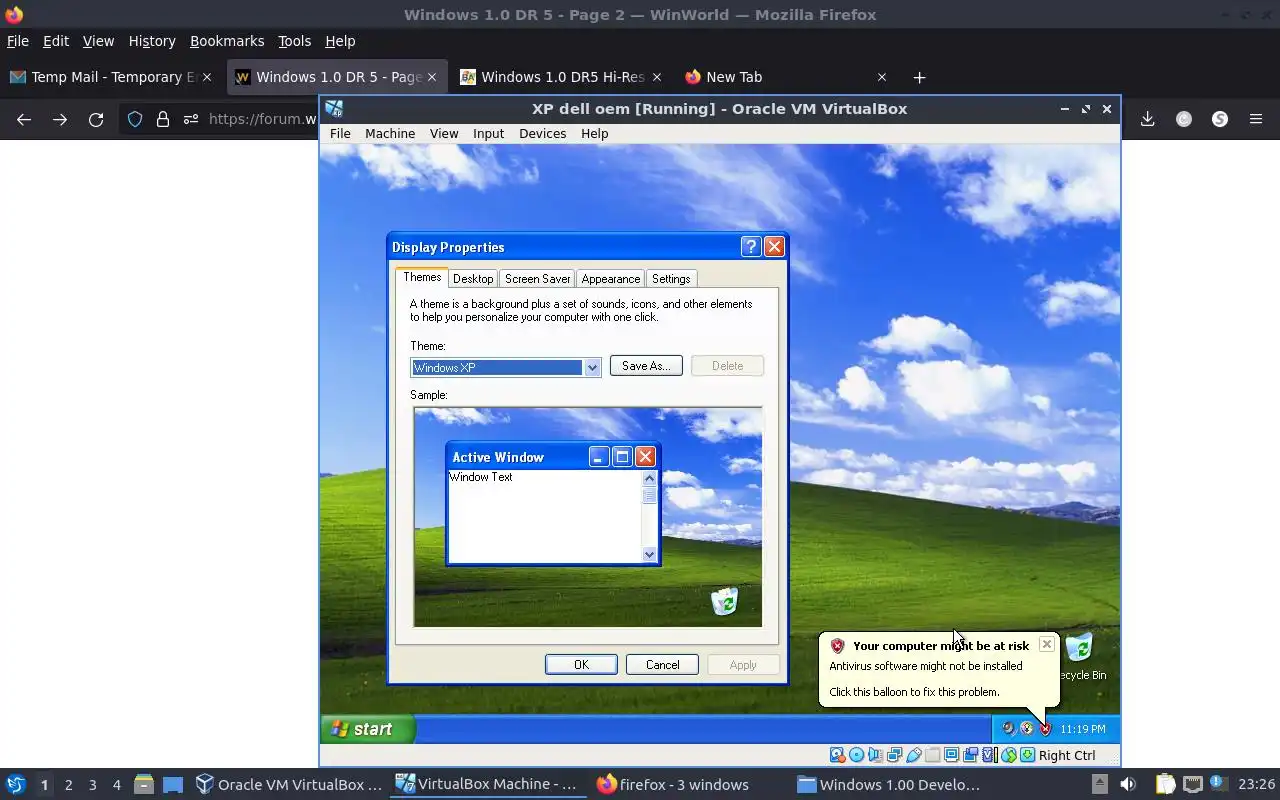This screenshot has width=1280, height=800.
Task: Open the host application launcher icon
Action: pyautogui.click(x=15, y=785)
